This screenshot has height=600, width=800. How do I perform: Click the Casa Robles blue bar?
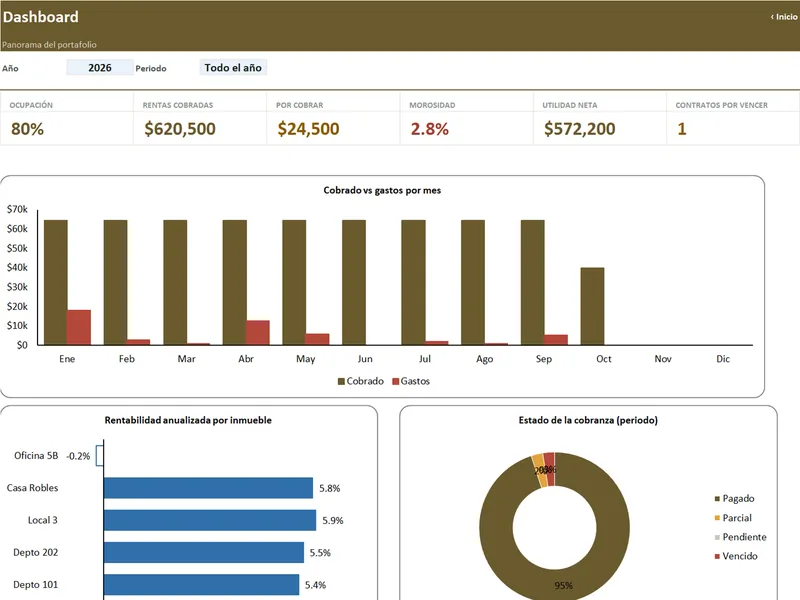(x=208, y=488)
